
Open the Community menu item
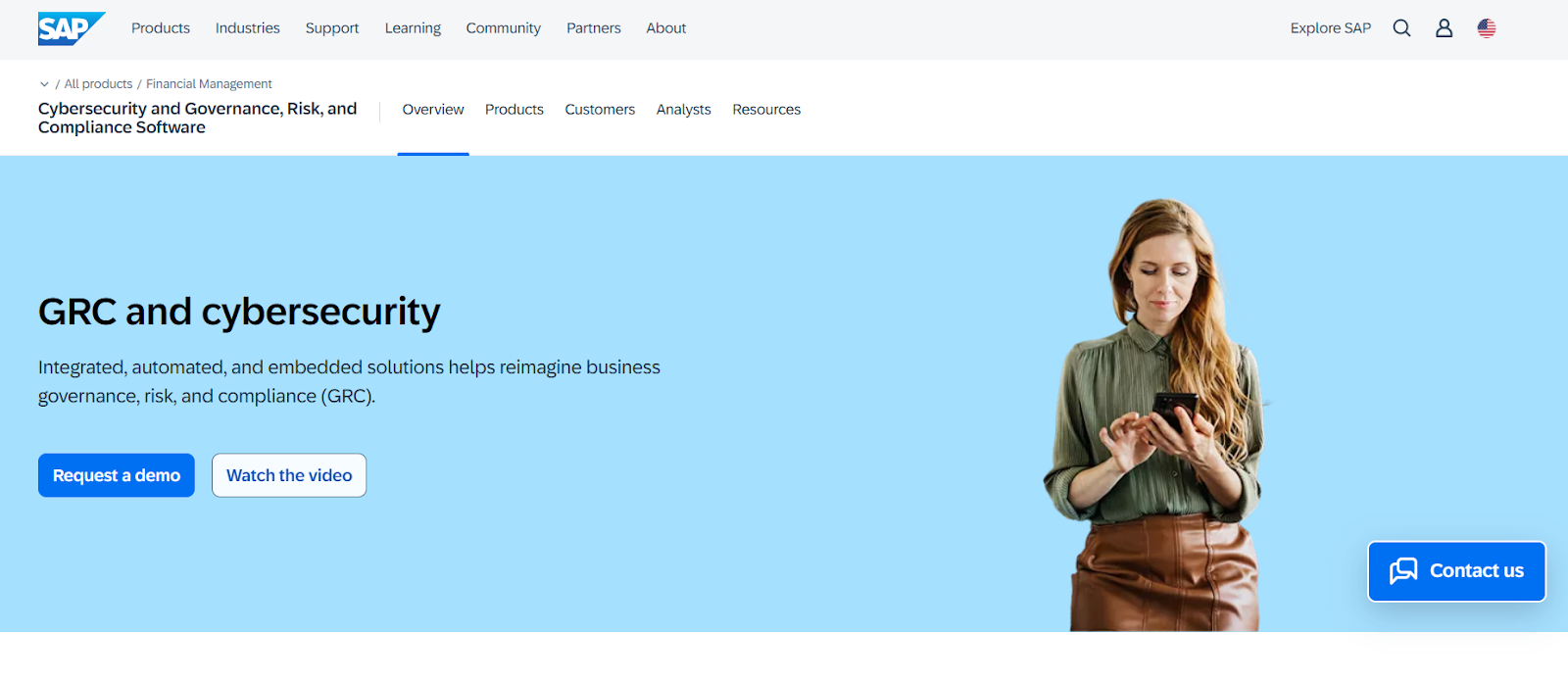503,28
